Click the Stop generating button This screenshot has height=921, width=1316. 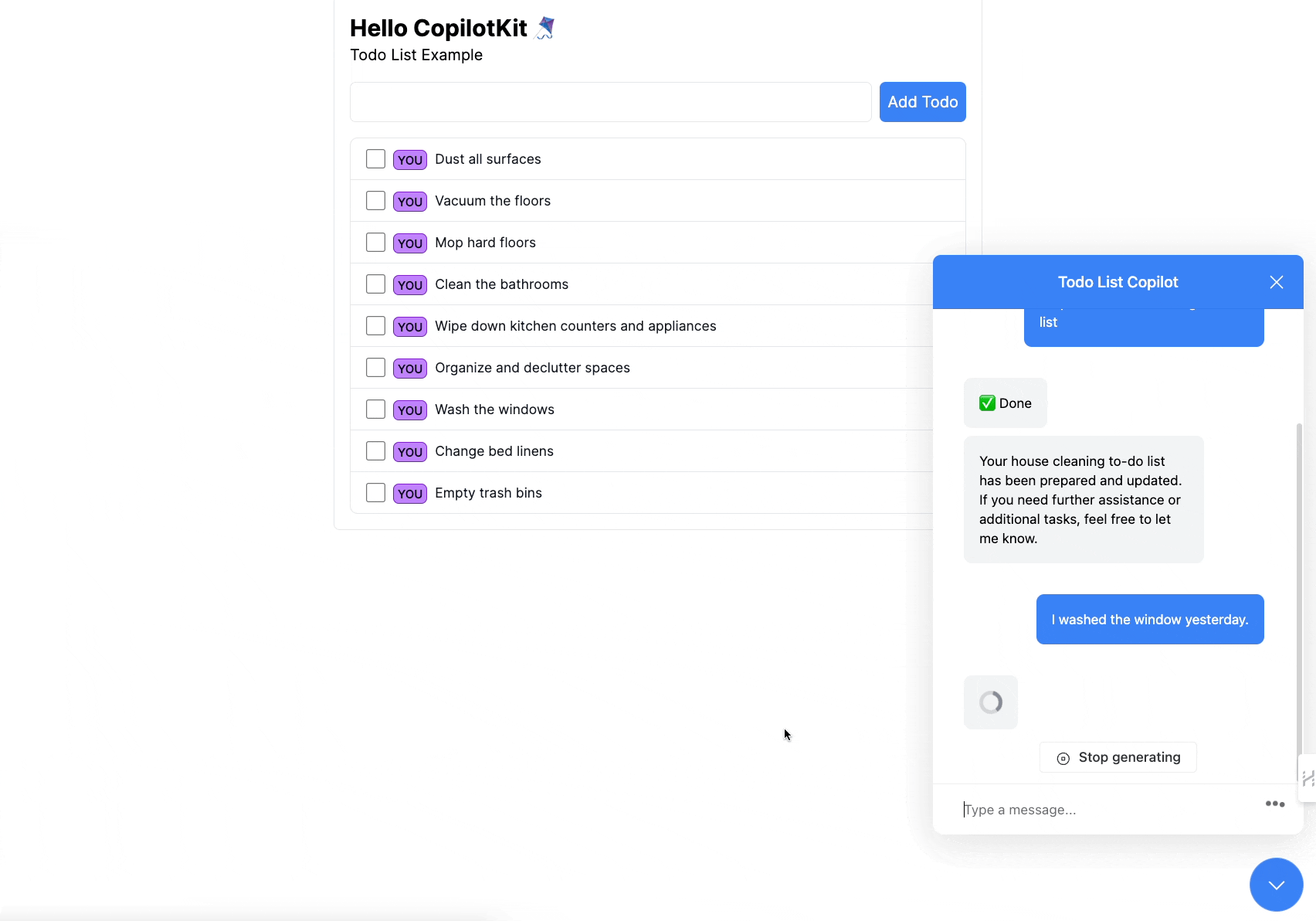point(1118,757)
